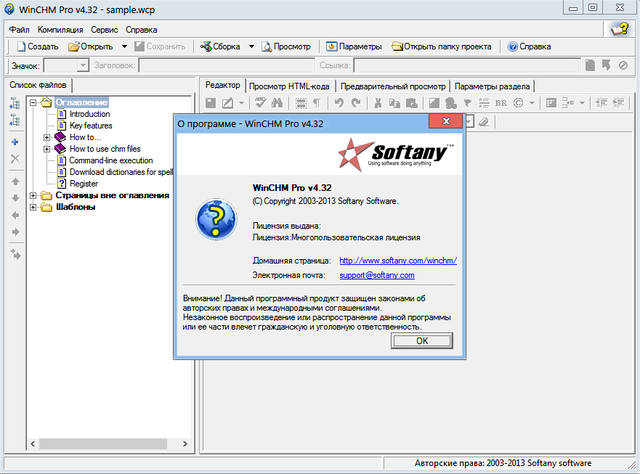Open the Справка menu in menu bar
This screenshot has height=474, width=640.
pos(141,30)
